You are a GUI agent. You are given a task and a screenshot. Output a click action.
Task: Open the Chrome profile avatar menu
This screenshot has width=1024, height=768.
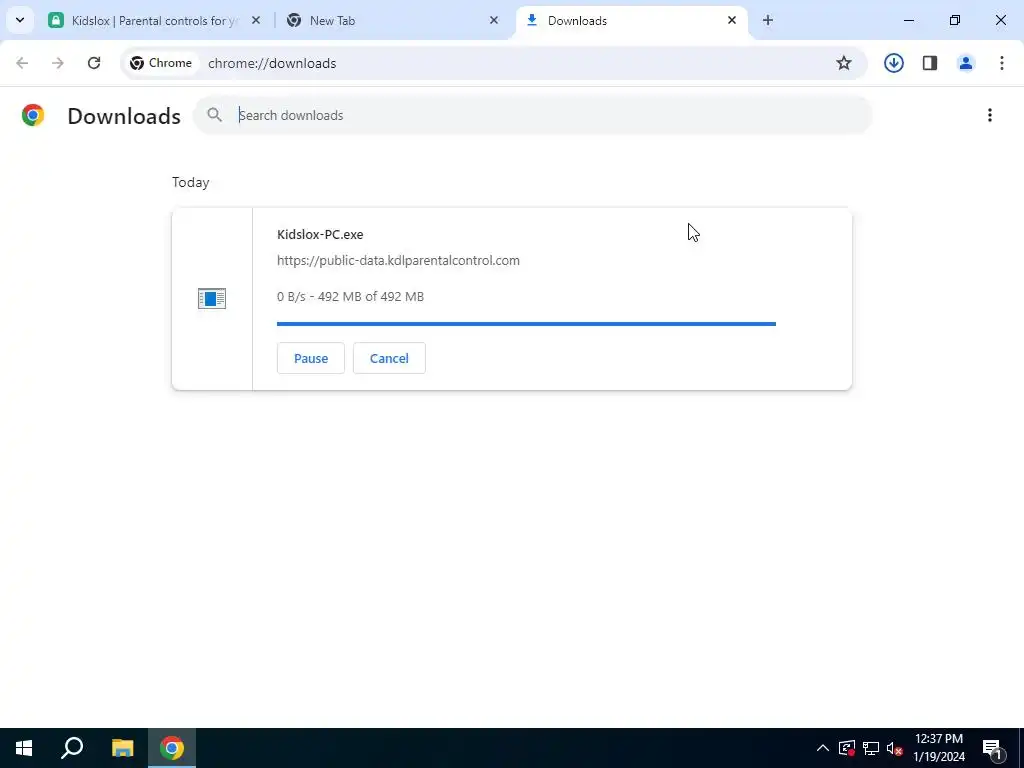pos(965,63)
